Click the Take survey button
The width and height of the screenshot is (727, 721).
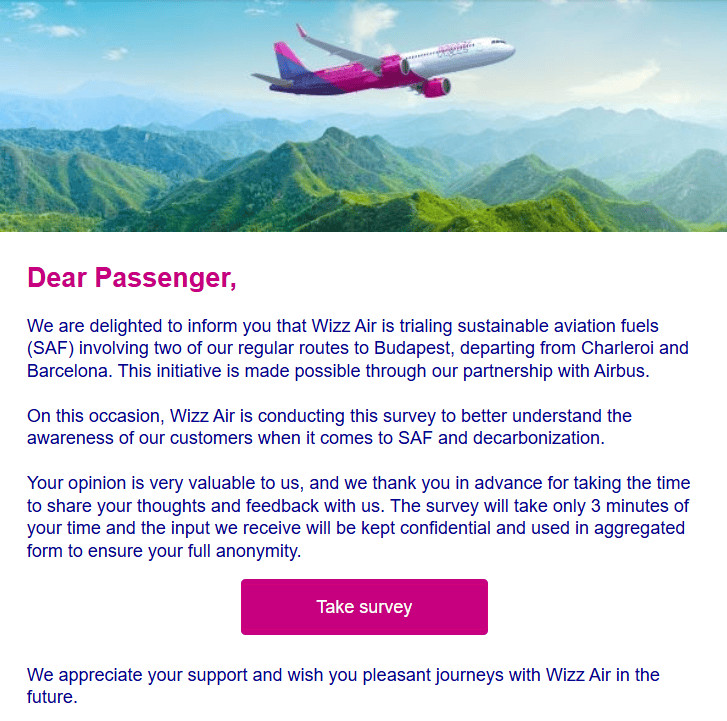pos(364,607)
